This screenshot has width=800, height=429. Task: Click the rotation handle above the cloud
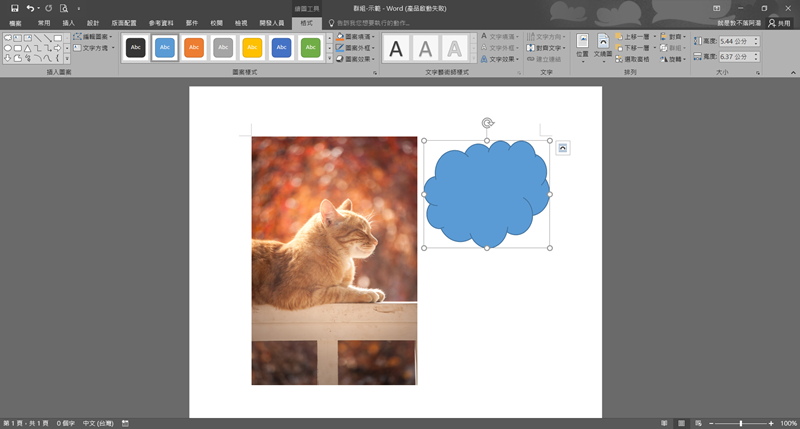(487, 123)
